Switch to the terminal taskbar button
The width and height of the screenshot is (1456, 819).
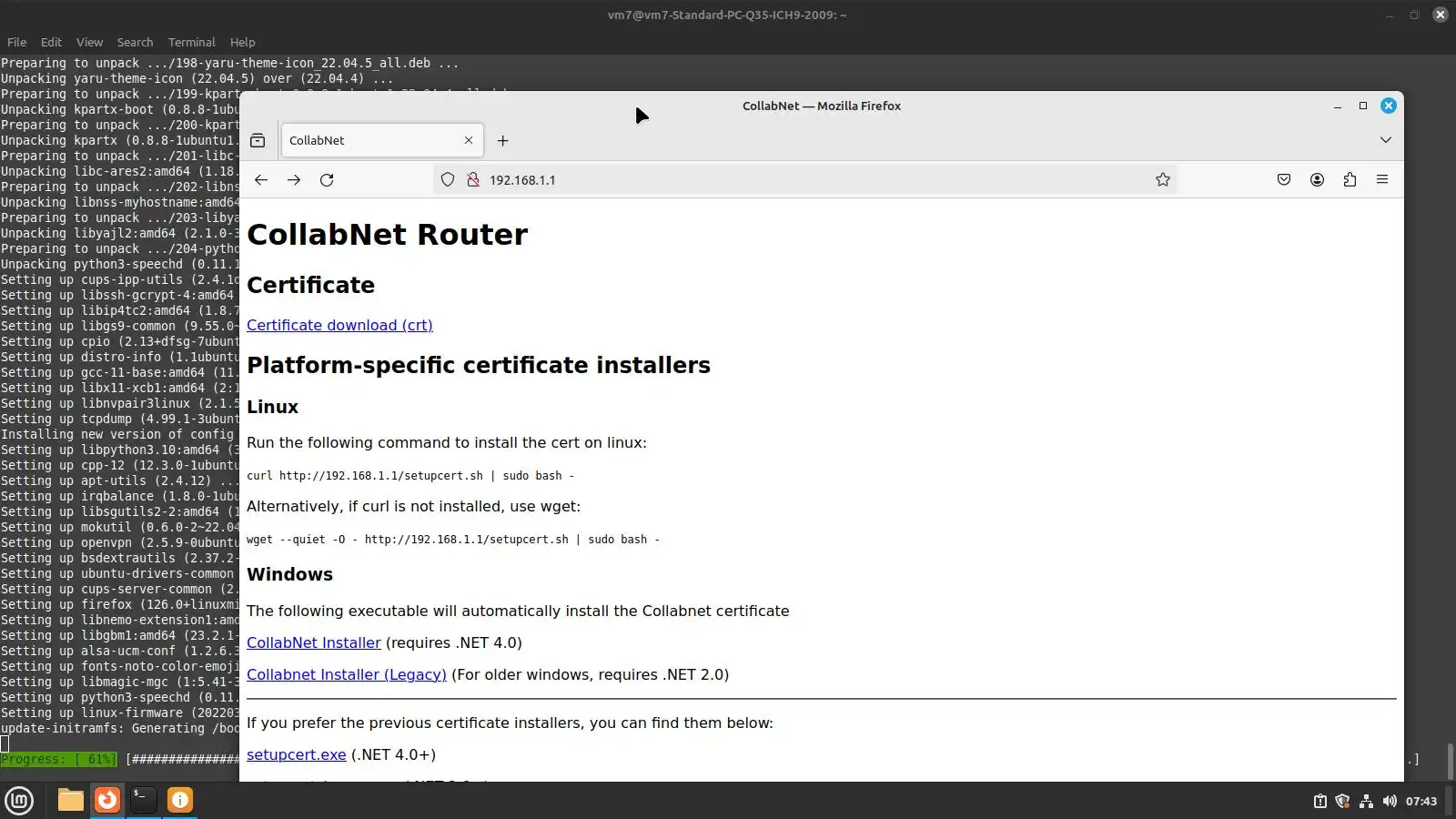[144, 800]
